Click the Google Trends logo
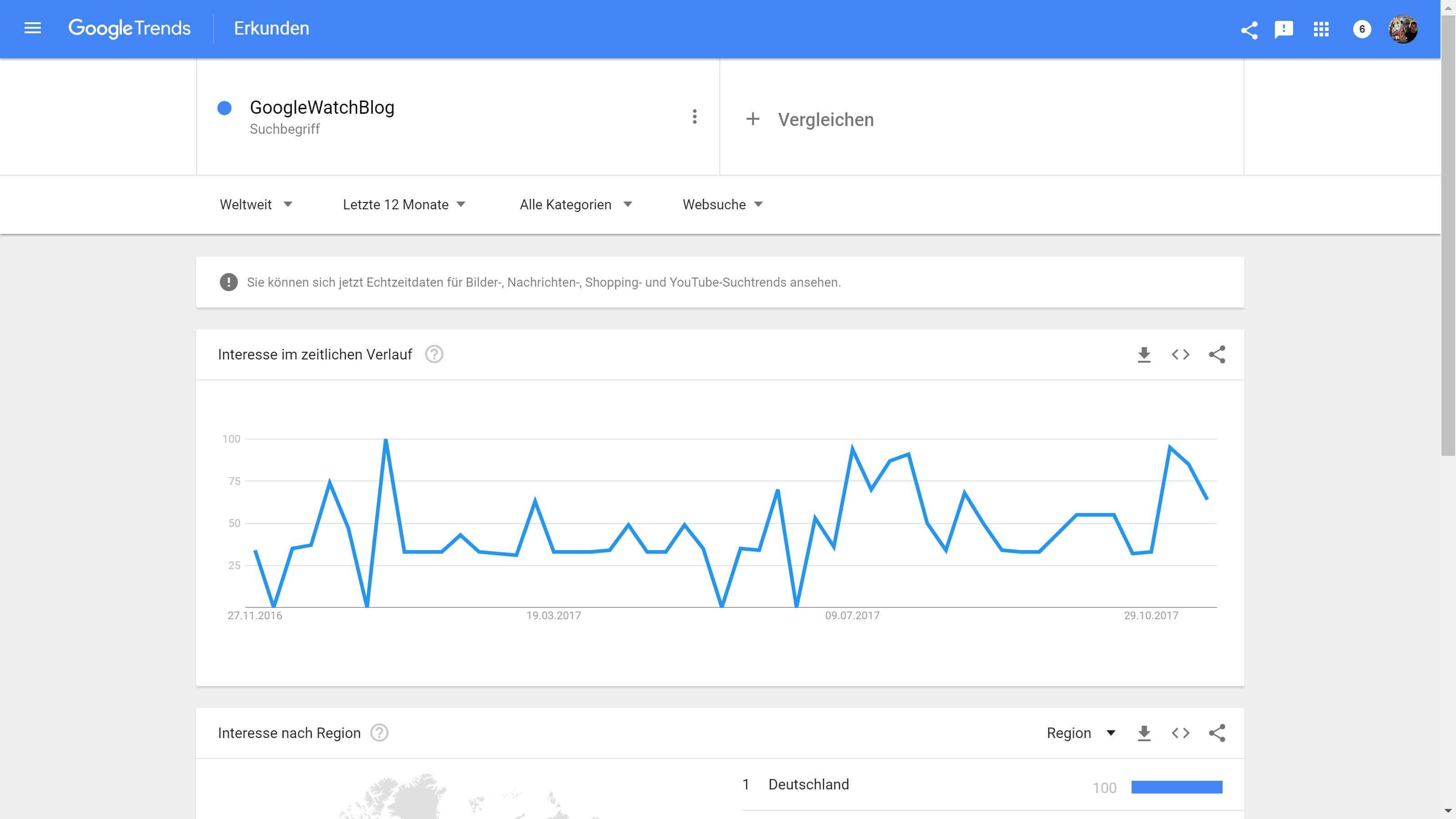Image resolution: width=1456 pixels, height=819 pixels. (129, 28)
